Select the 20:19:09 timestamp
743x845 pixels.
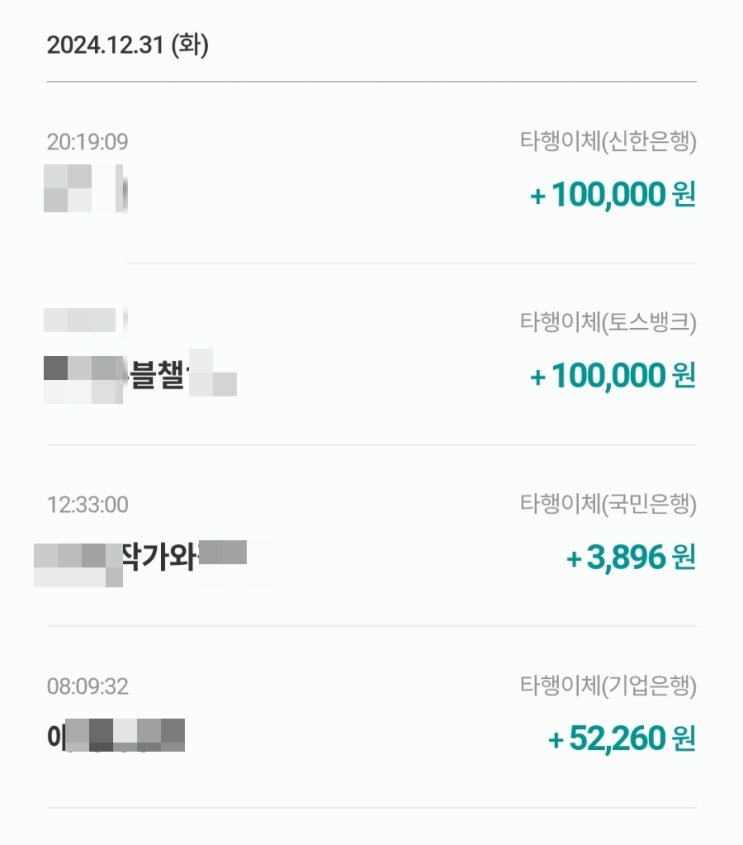[x=88, y=142]
